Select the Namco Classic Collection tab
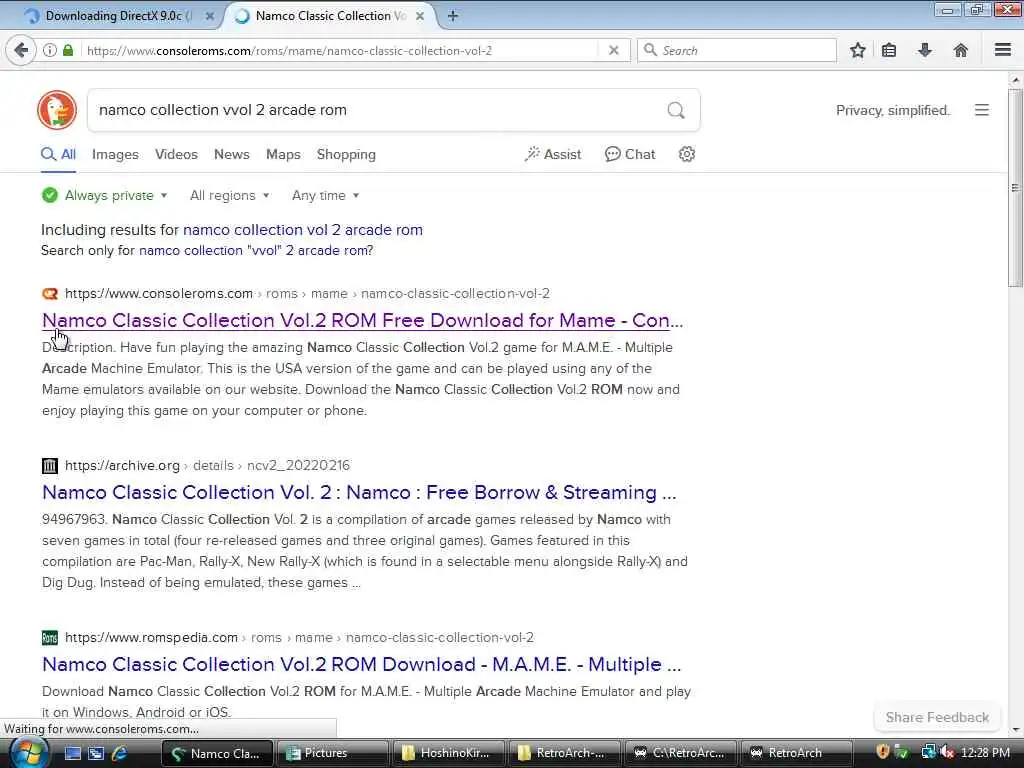 coord(330,16)
